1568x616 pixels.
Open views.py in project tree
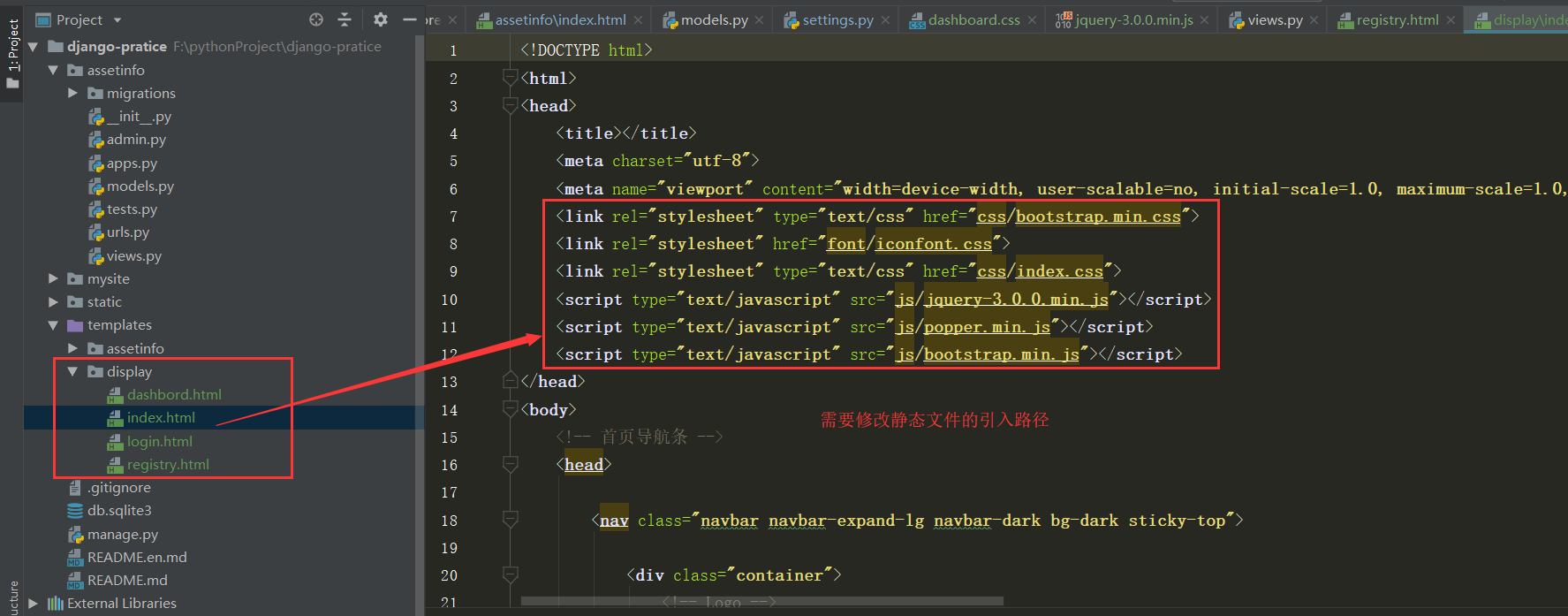(x=134, y=256)
